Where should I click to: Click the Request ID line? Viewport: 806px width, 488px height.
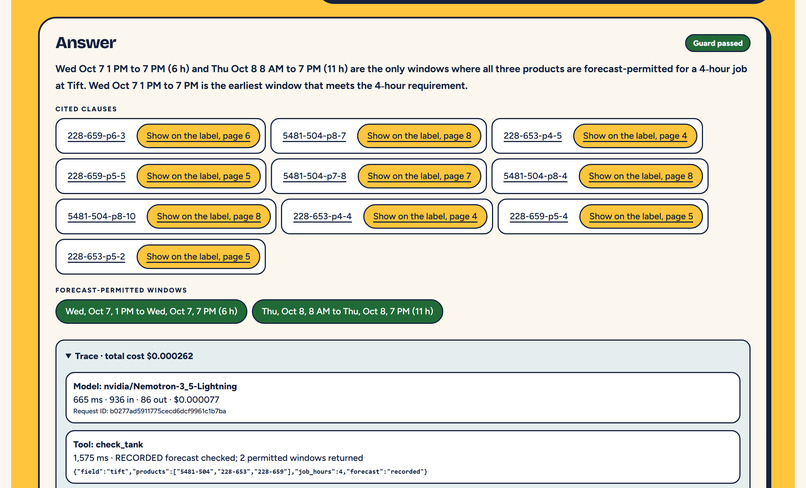click(x=150, y=411)
